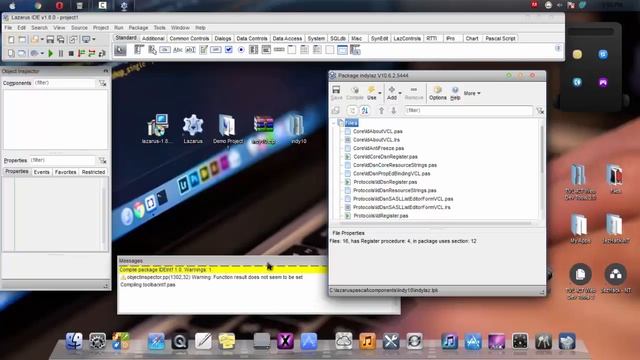The image size is (640, 360).
Task: Click the Compile button in Package window
Action: pos(355,93)
